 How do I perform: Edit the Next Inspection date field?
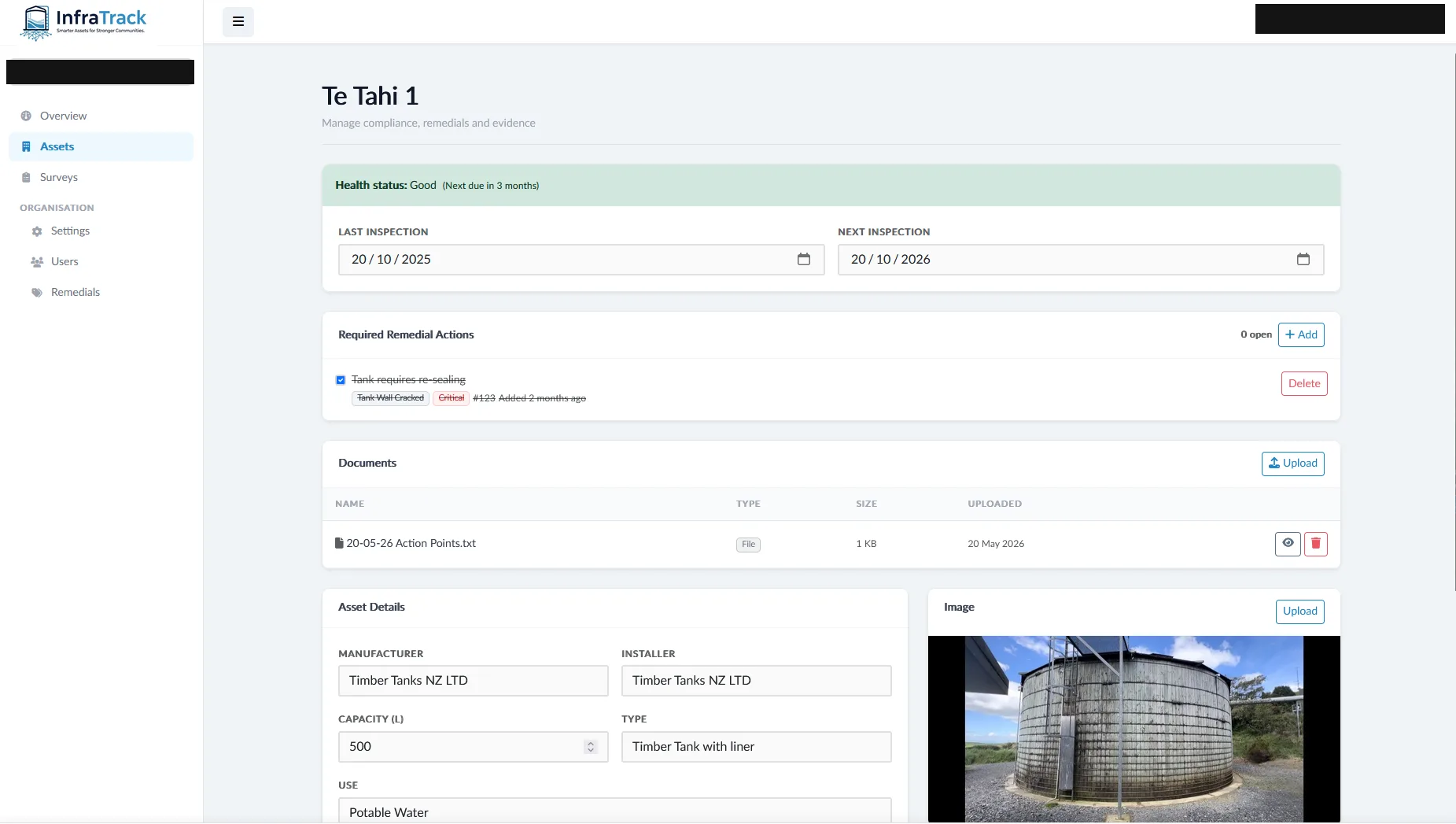click(x=1081, y=260)
